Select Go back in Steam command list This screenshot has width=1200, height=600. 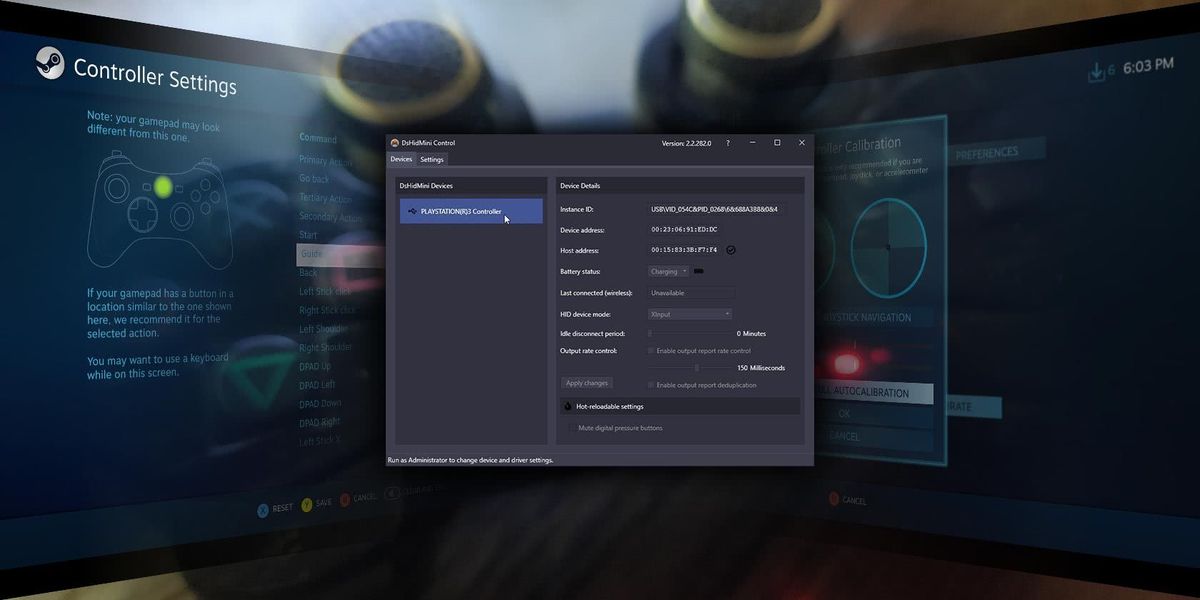[314, 179]
